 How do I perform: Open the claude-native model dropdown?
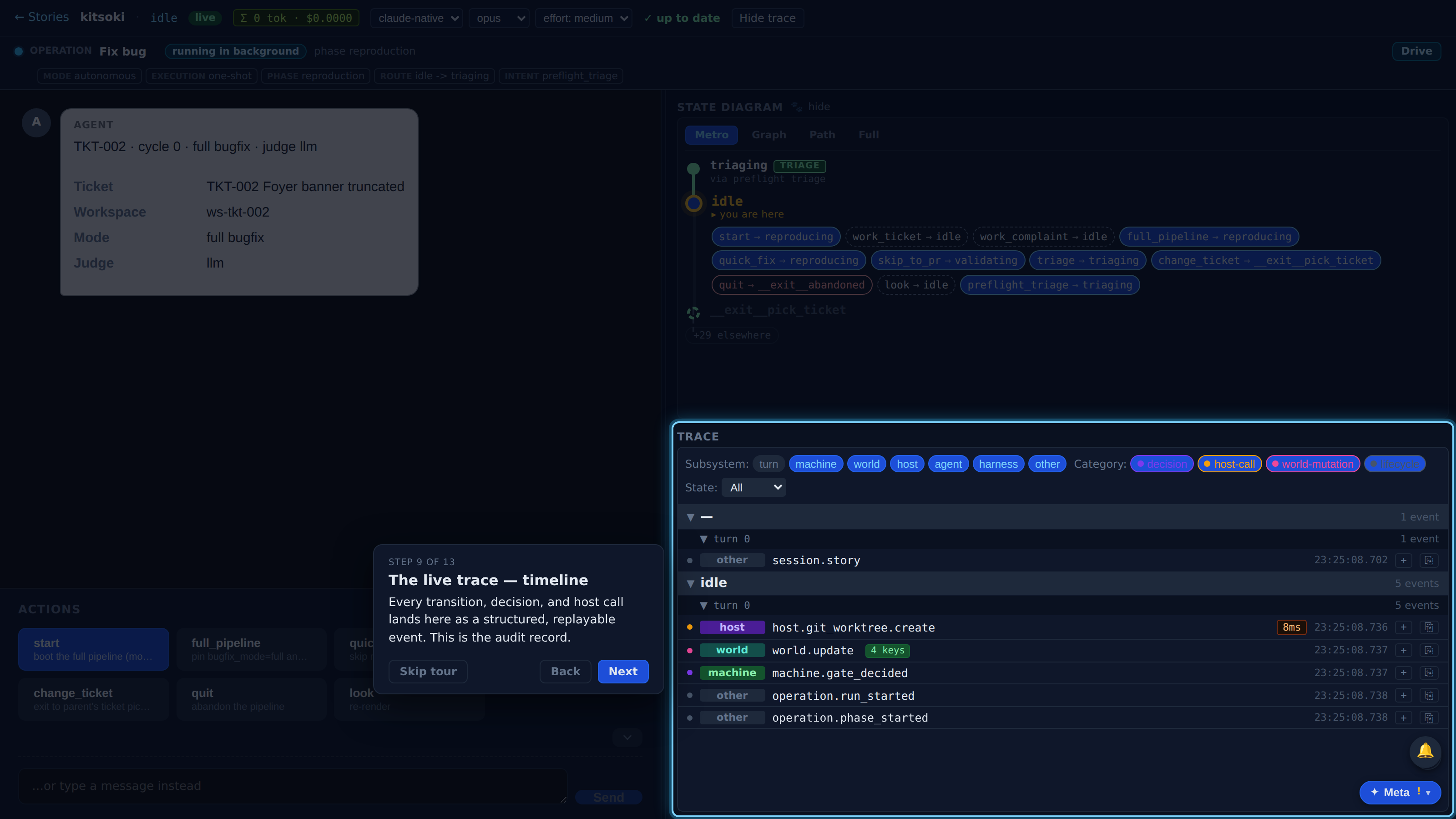tap(417, 18)
